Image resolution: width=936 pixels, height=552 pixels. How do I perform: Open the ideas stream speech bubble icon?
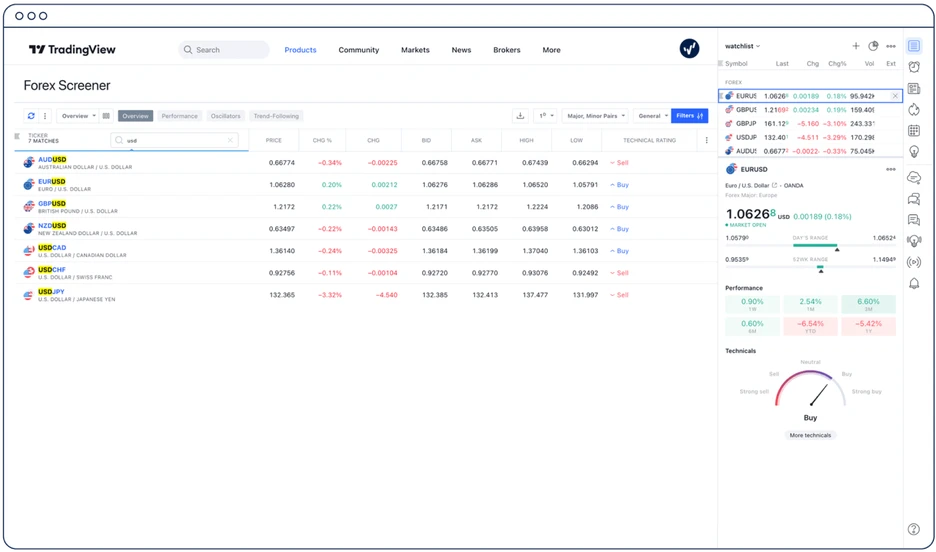tap(914, 220)
